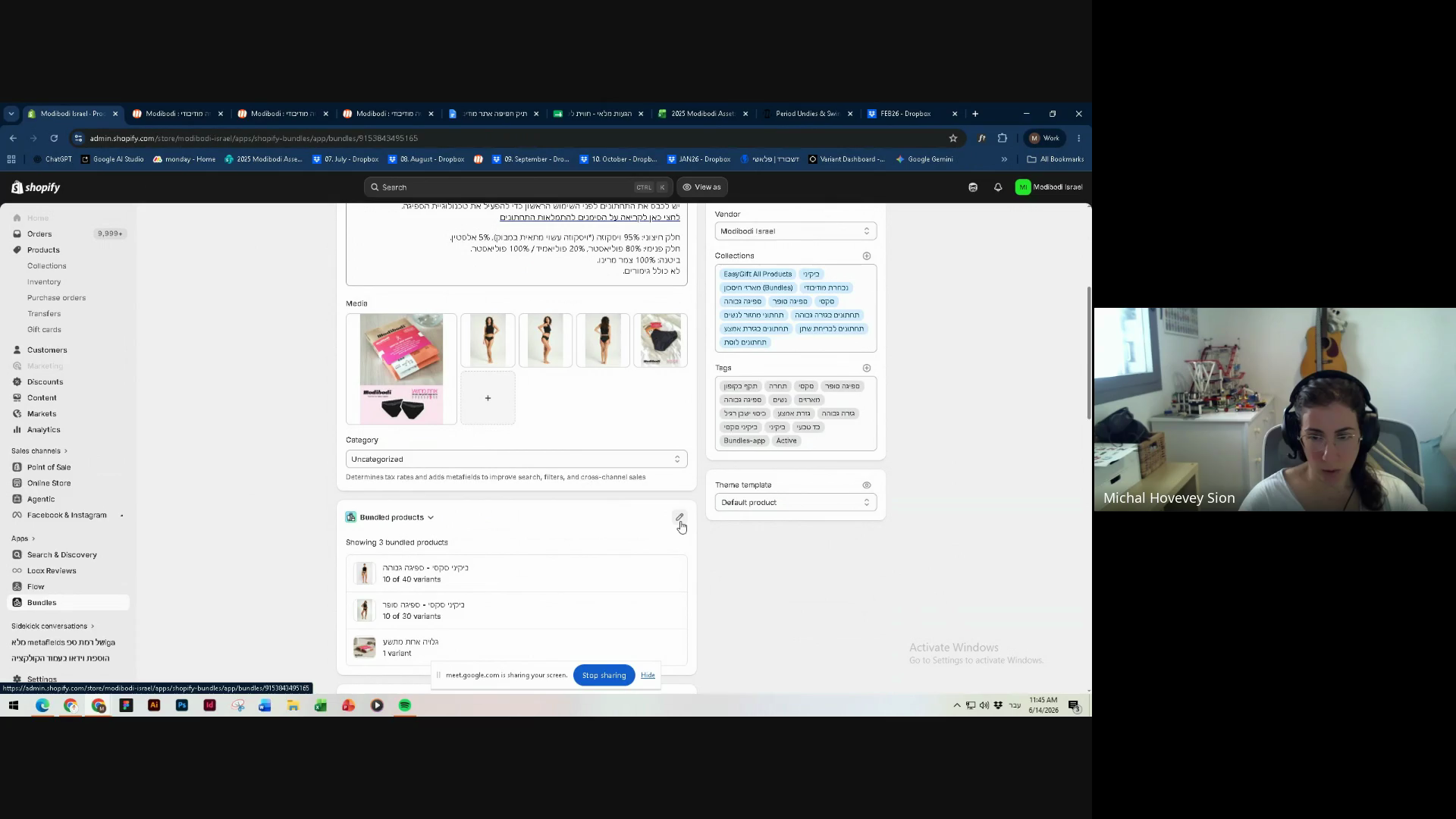1456x819 pixels.
Task: Open Spotify from the Windows taskbar
Action: (x=405, y=706)
